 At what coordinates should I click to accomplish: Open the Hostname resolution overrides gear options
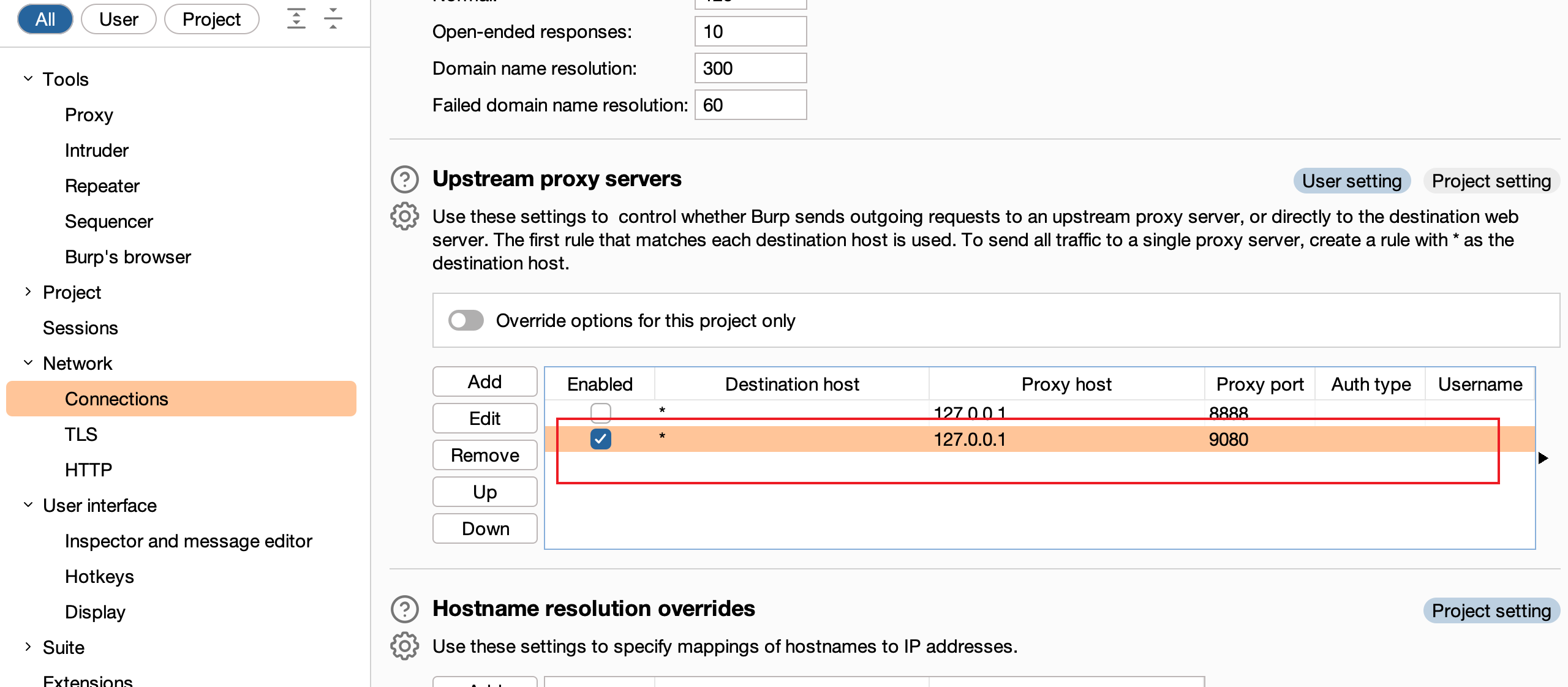coord(404,646)
